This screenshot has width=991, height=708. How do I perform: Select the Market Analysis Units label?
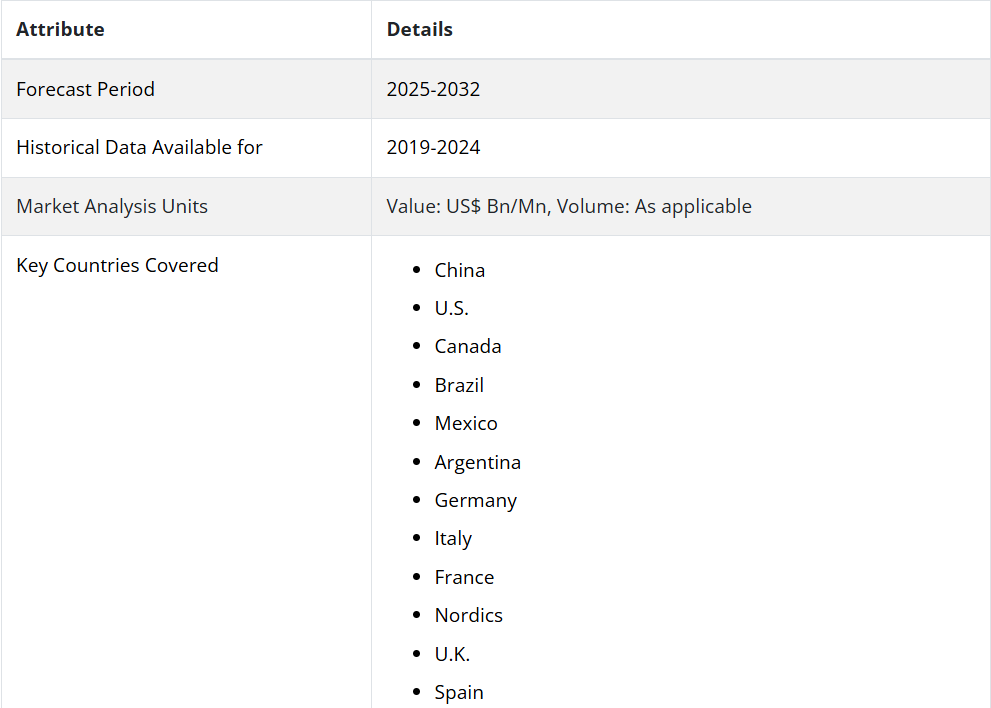(112, 206)
